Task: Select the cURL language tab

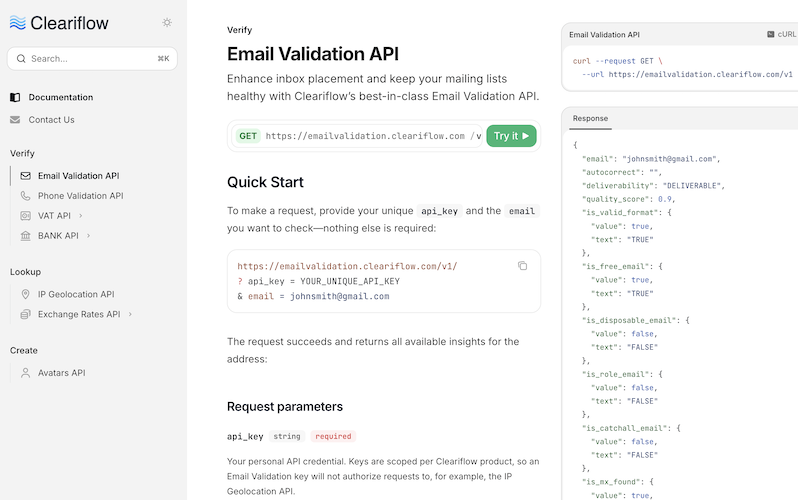Action: click(x=782, y=34)
